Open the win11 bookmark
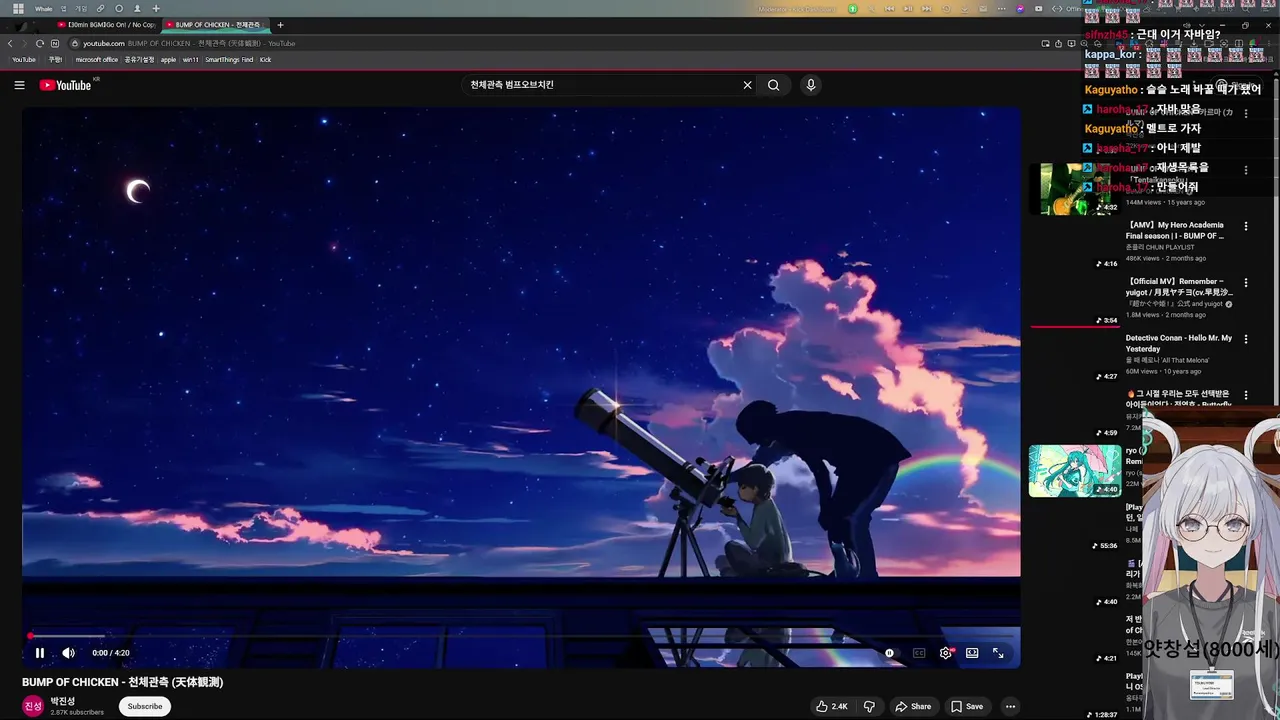 (x=190, y=59)
